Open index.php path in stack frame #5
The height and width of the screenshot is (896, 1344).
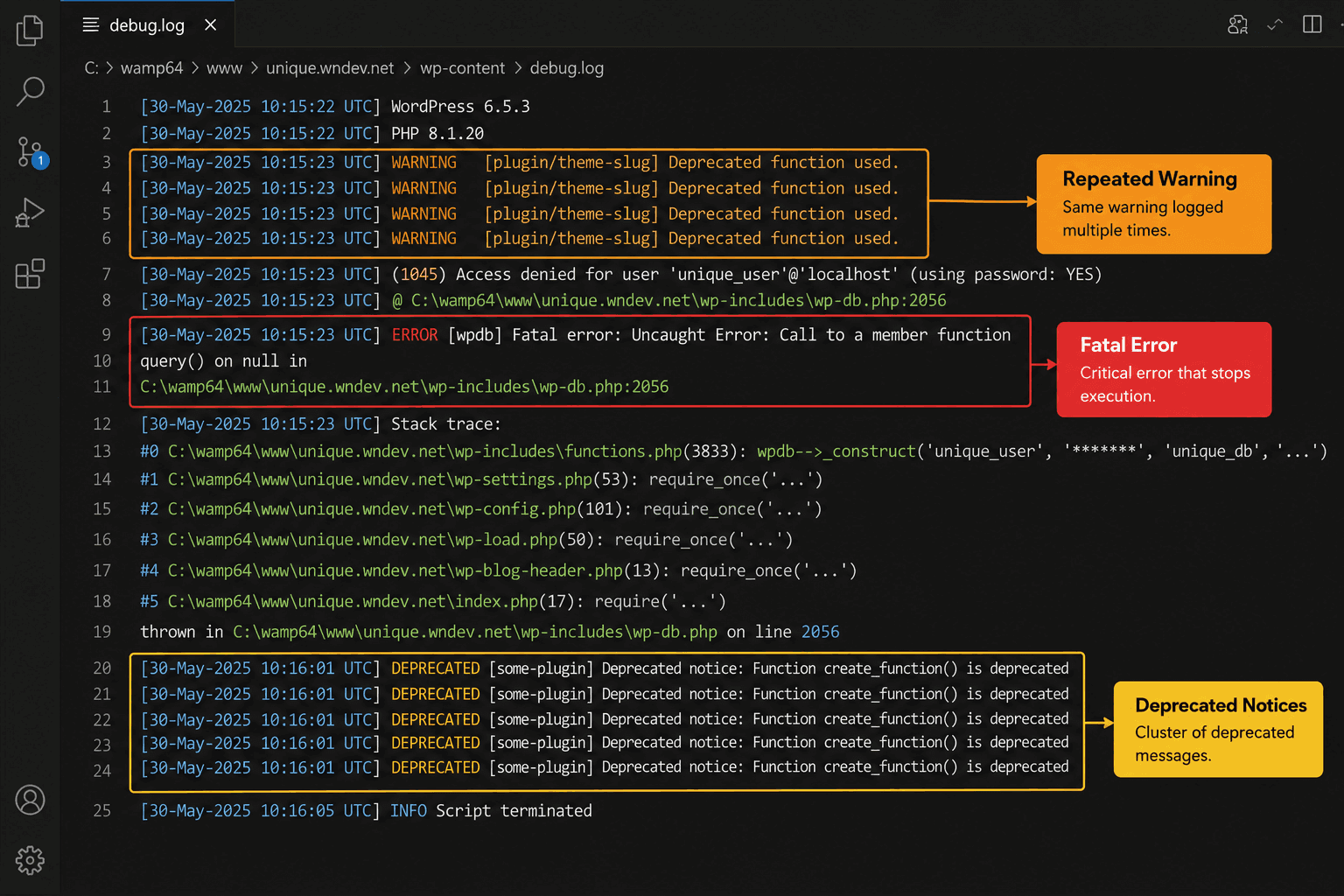353,601
